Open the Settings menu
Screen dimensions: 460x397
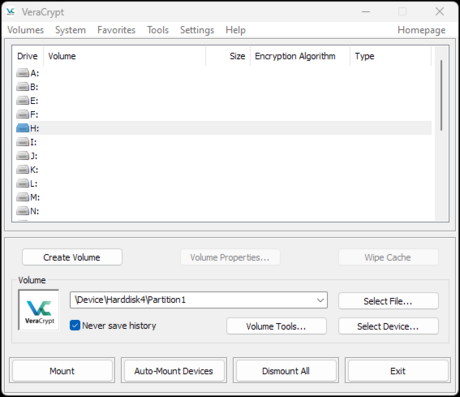(x=197, y=30)
